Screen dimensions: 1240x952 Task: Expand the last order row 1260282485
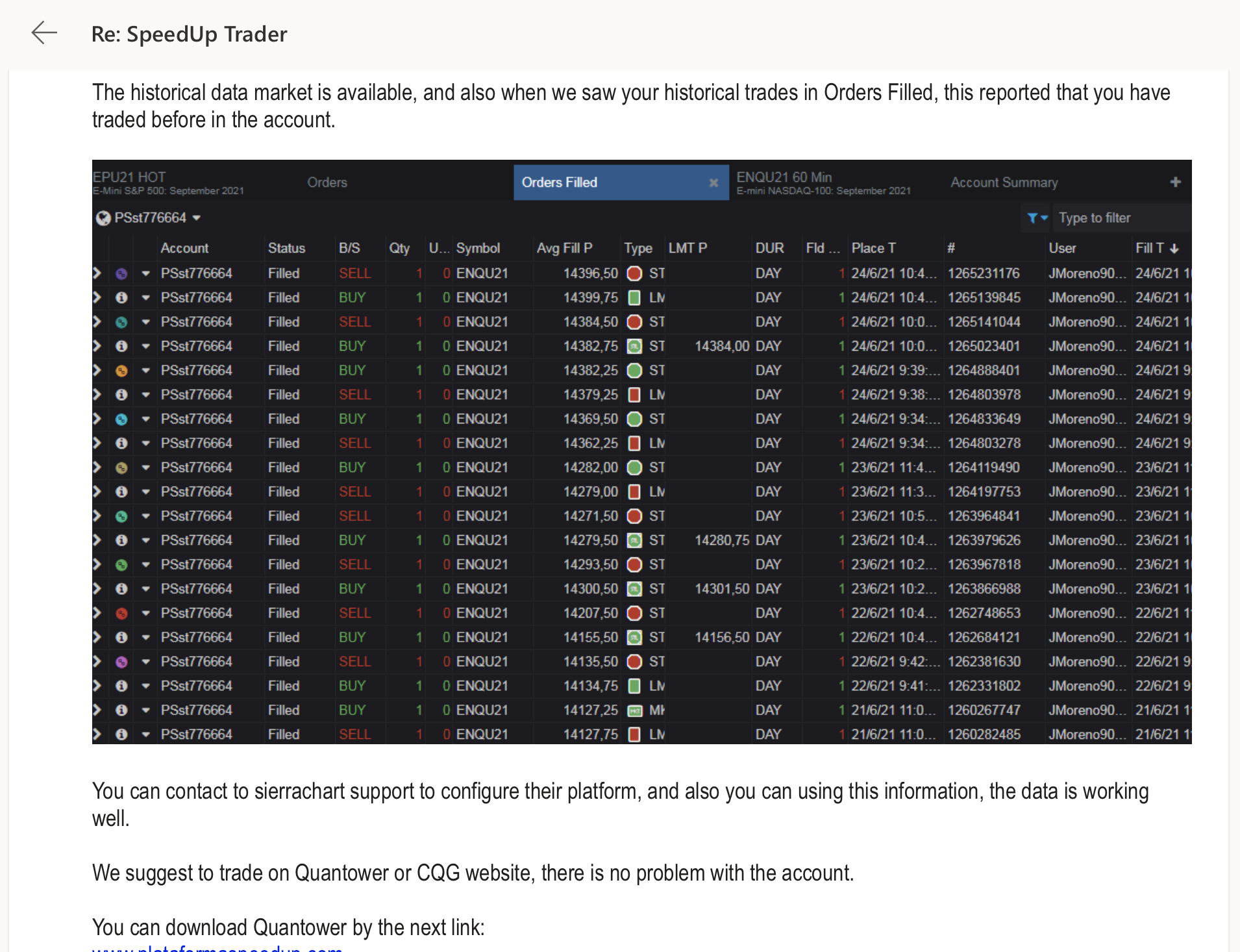[x=97, y=734]
